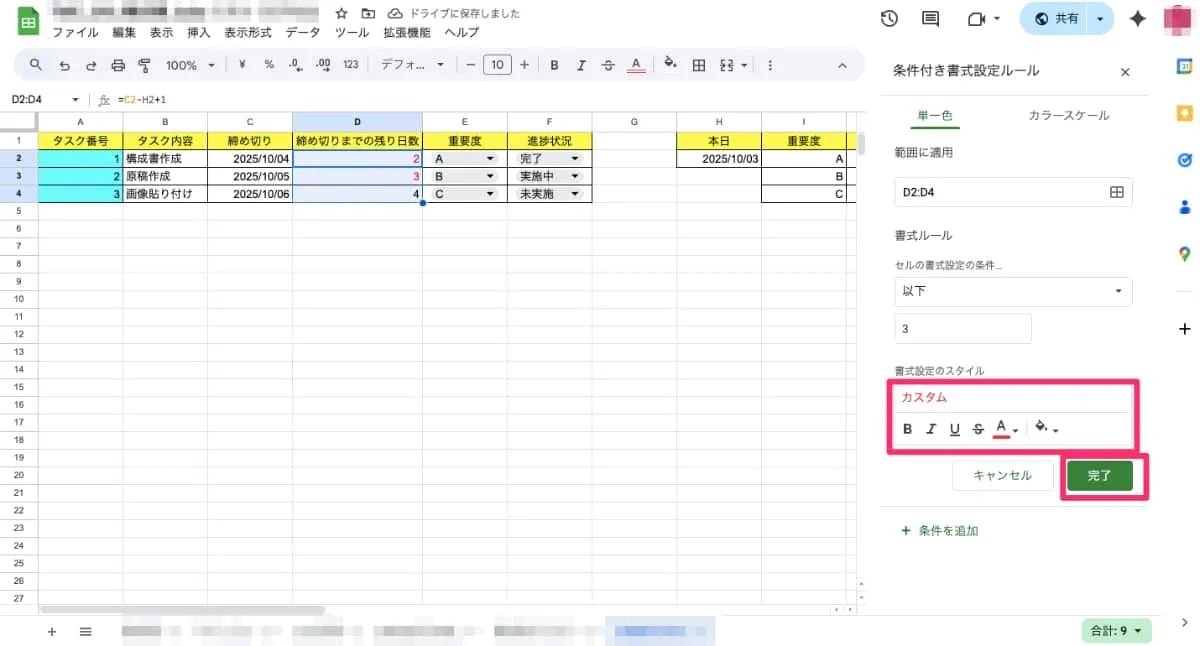Switch to the カラースケール tab
Image resolution: width=1200 pixels, height=646 pixels.
1068,115
